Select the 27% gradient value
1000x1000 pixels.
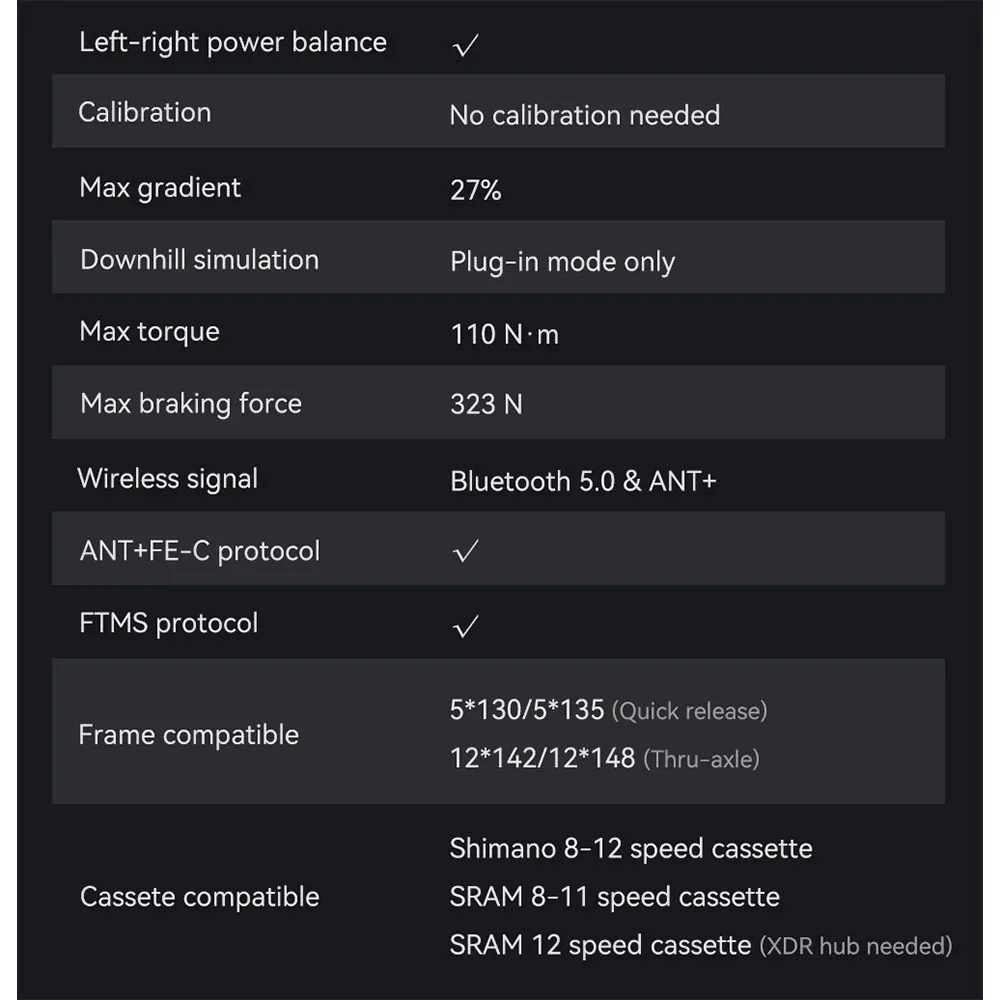(475, 190)
